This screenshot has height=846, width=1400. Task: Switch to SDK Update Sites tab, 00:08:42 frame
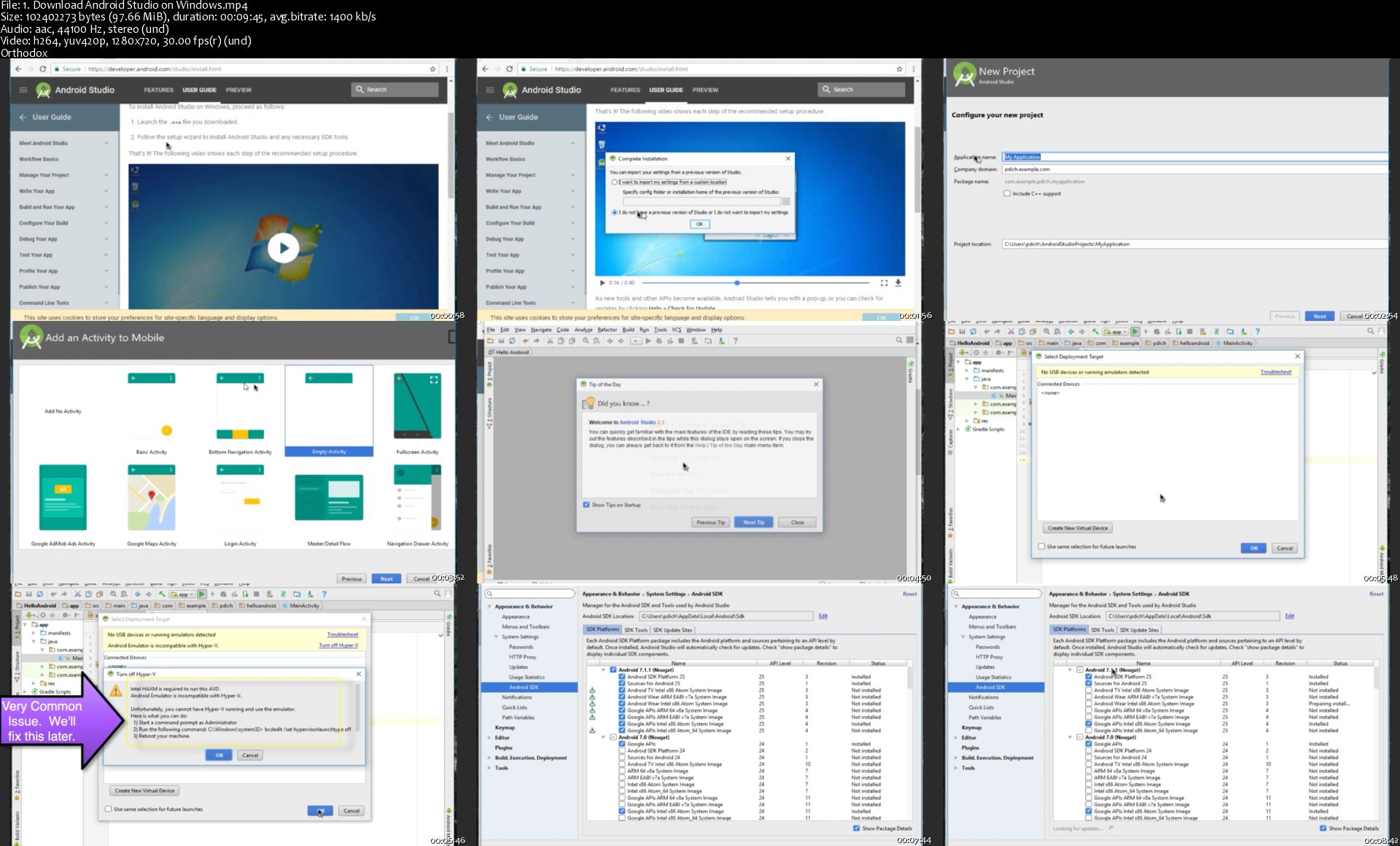click(1139, 629)
